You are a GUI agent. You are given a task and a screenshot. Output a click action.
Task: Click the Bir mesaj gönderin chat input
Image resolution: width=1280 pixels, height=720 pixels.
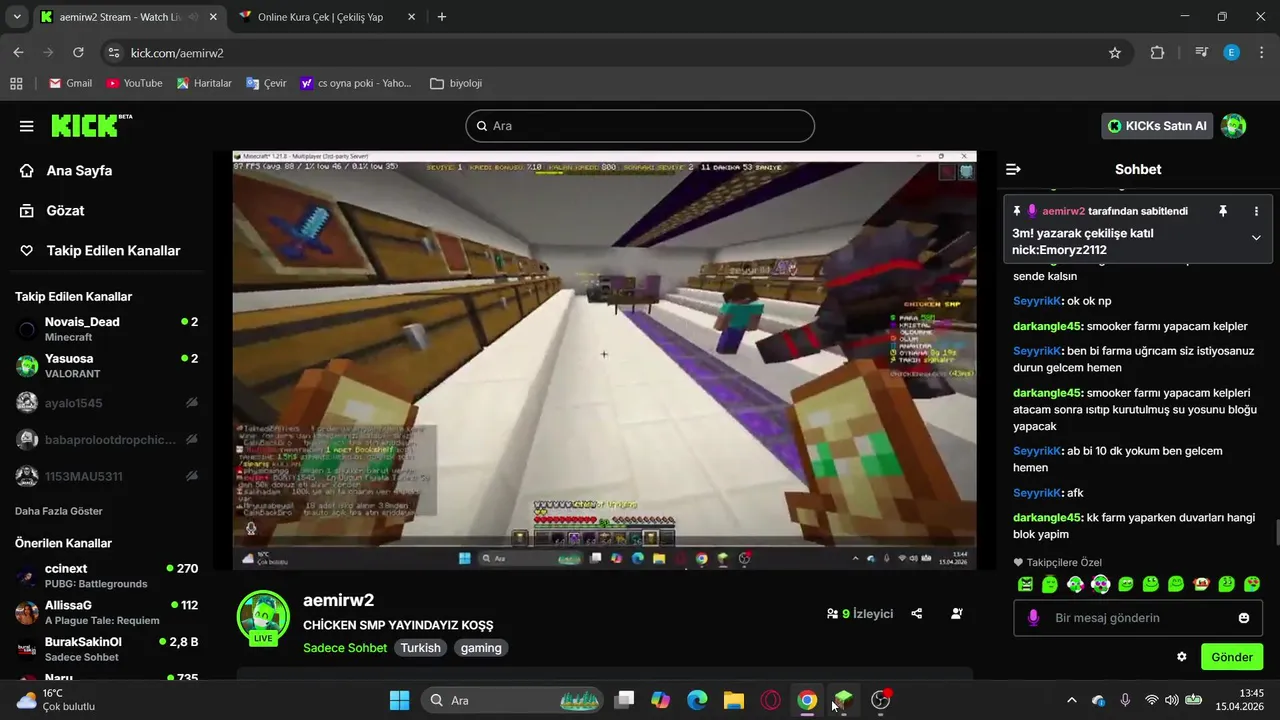pos(1139,618)
